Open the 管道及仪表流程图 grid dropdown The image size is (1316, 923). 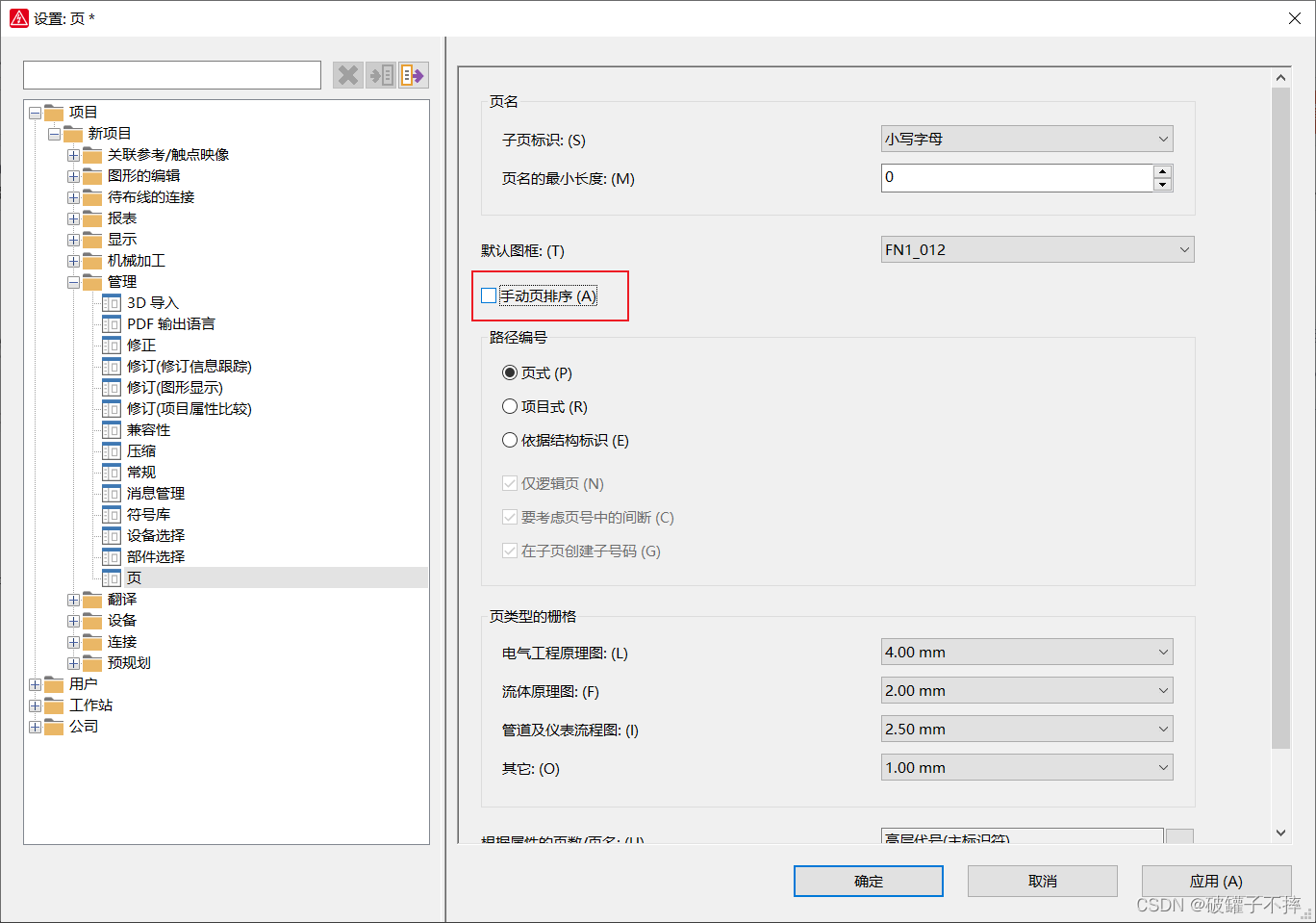1026,729
